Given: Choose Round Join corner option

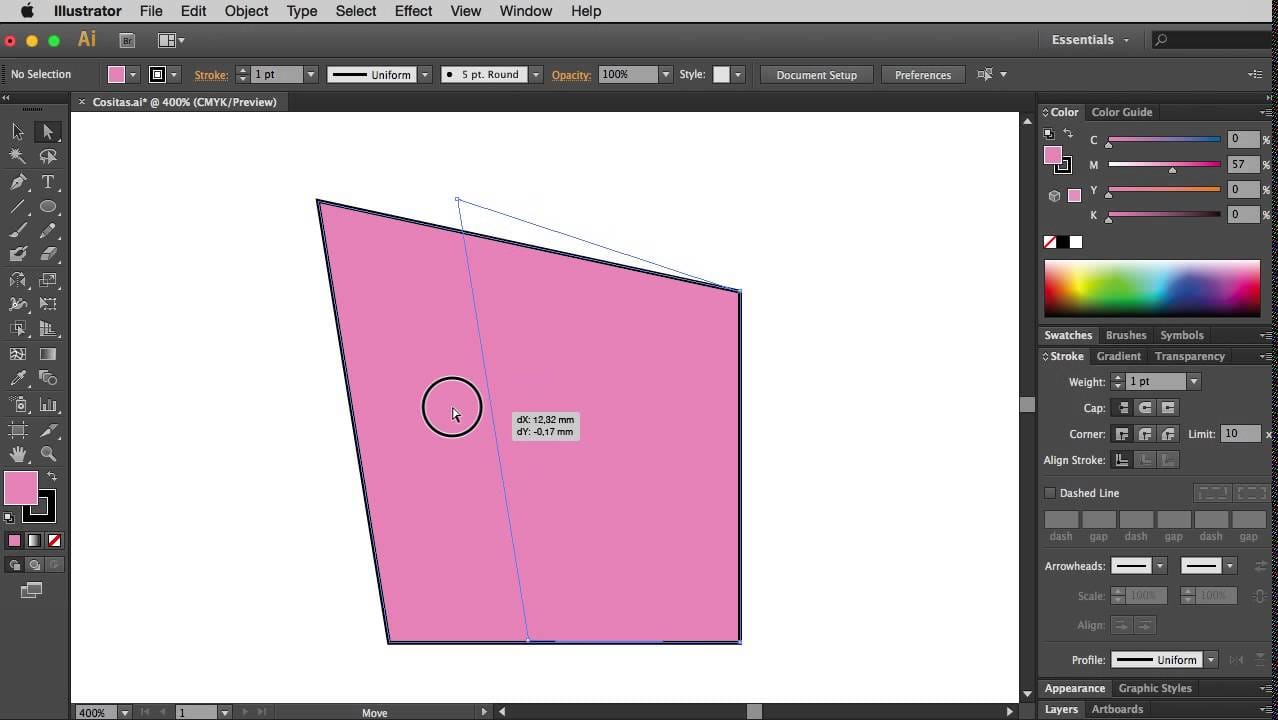Looking at the screenshot, I should tap(1145, 434).
